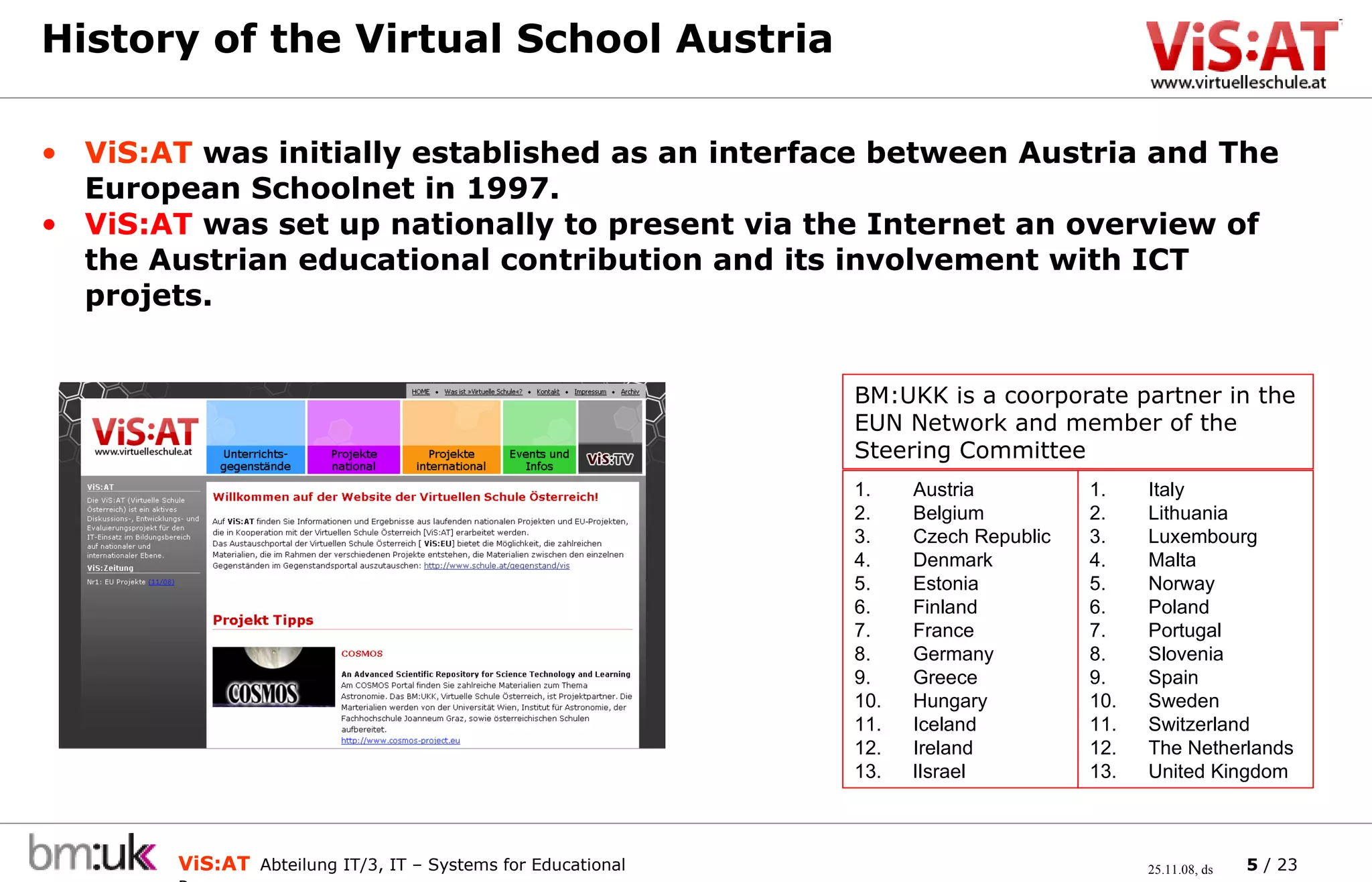Image resolution: width=1372 pixels, height=882 pixels.
Task: Open the Was ist Virtuelle Schule link
Action: tap(483, 391)
